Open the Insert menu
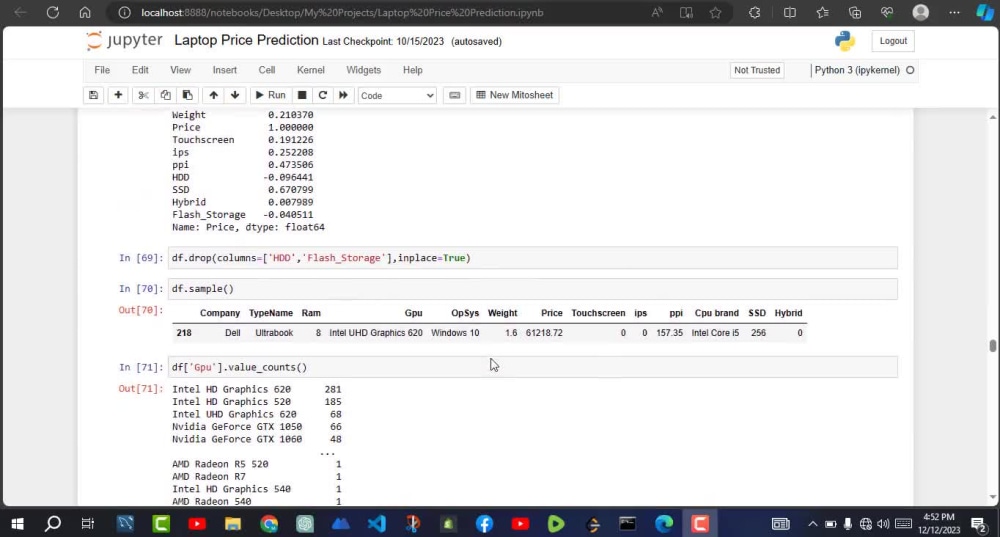The image size is (1000, 537). pos(224,70)
